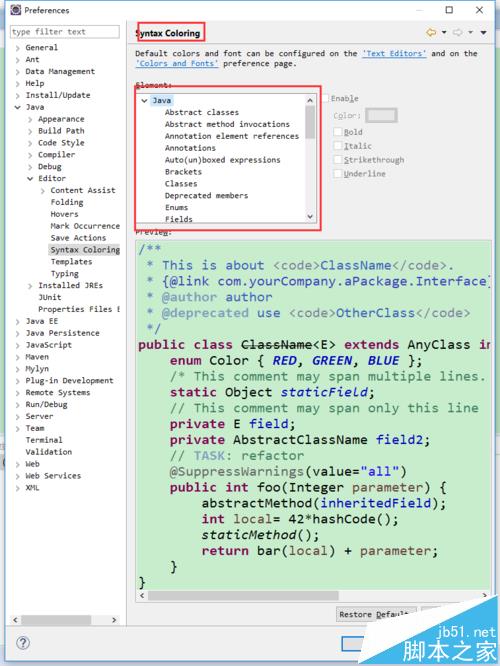Image resolution: width=500 pixels, height=666 pixels.
Task: Toggle the Italic checkbox
Action: [x=338, y=146]
